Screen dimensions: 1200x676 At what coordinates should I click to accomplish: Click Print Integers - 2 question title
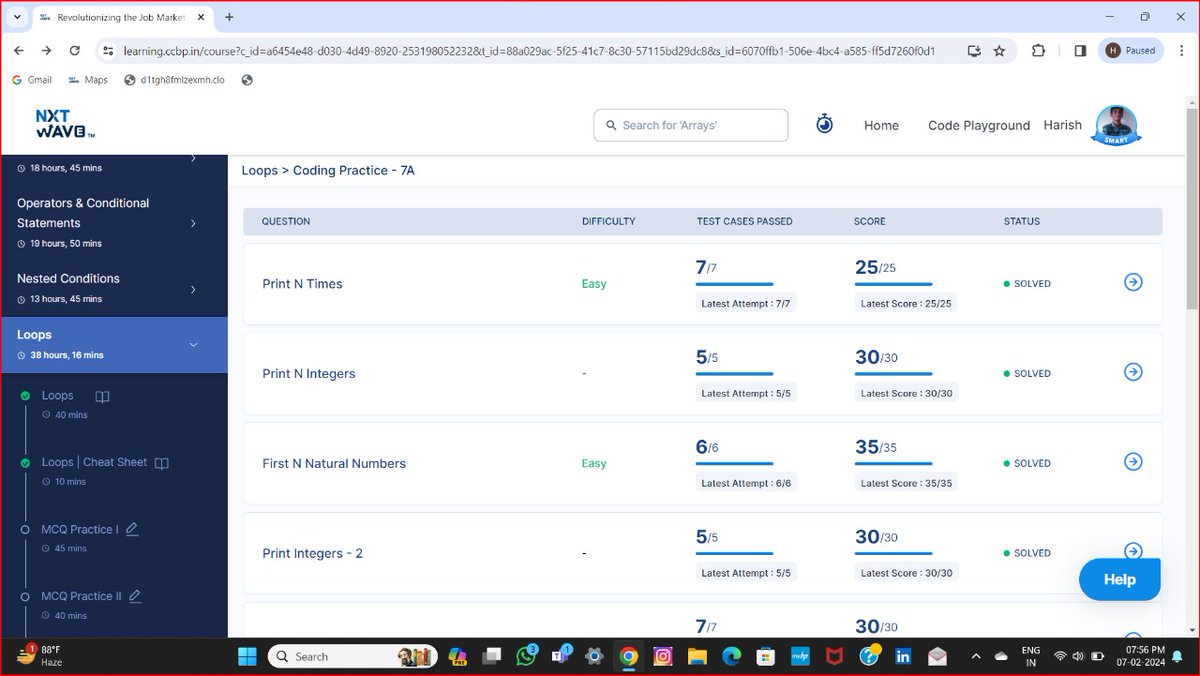click(312, 553)
